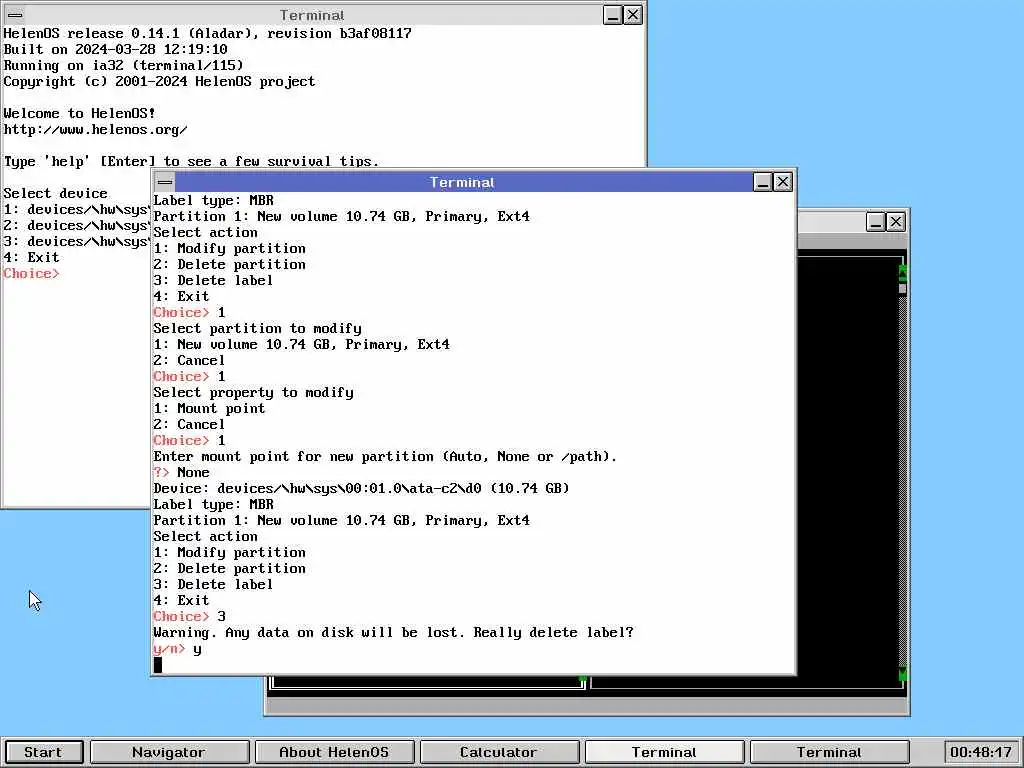1024x768 pixels.
Task: Open the Start menu on the taskbar
Action: click(43, 752)
